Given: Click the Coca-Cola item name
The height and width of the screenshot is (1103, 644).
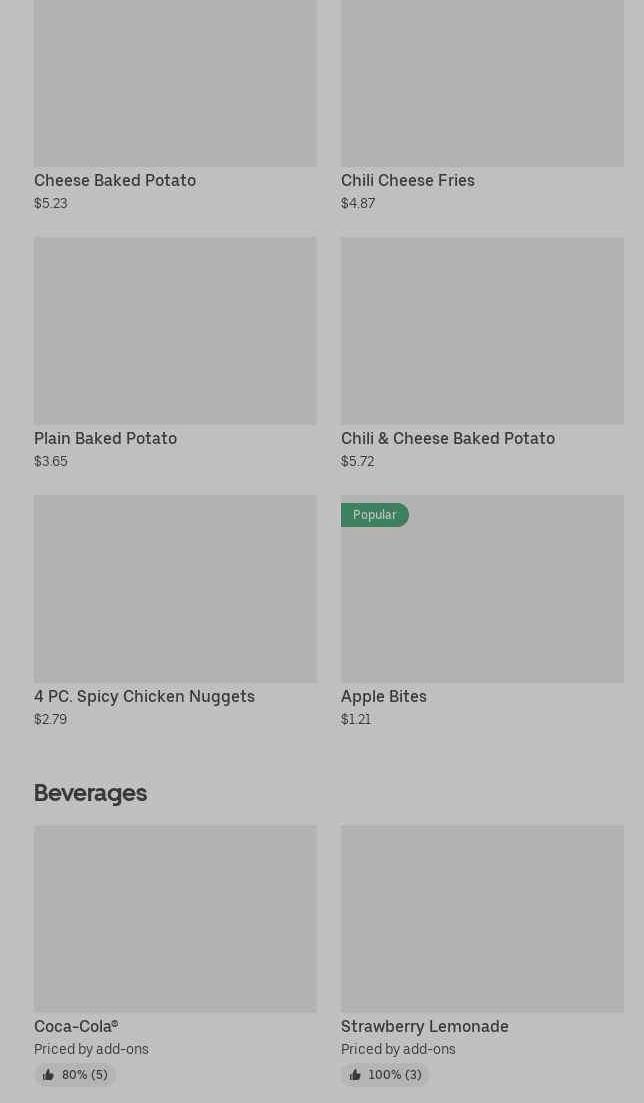Looking at the screenshot, I should 76,1026.
